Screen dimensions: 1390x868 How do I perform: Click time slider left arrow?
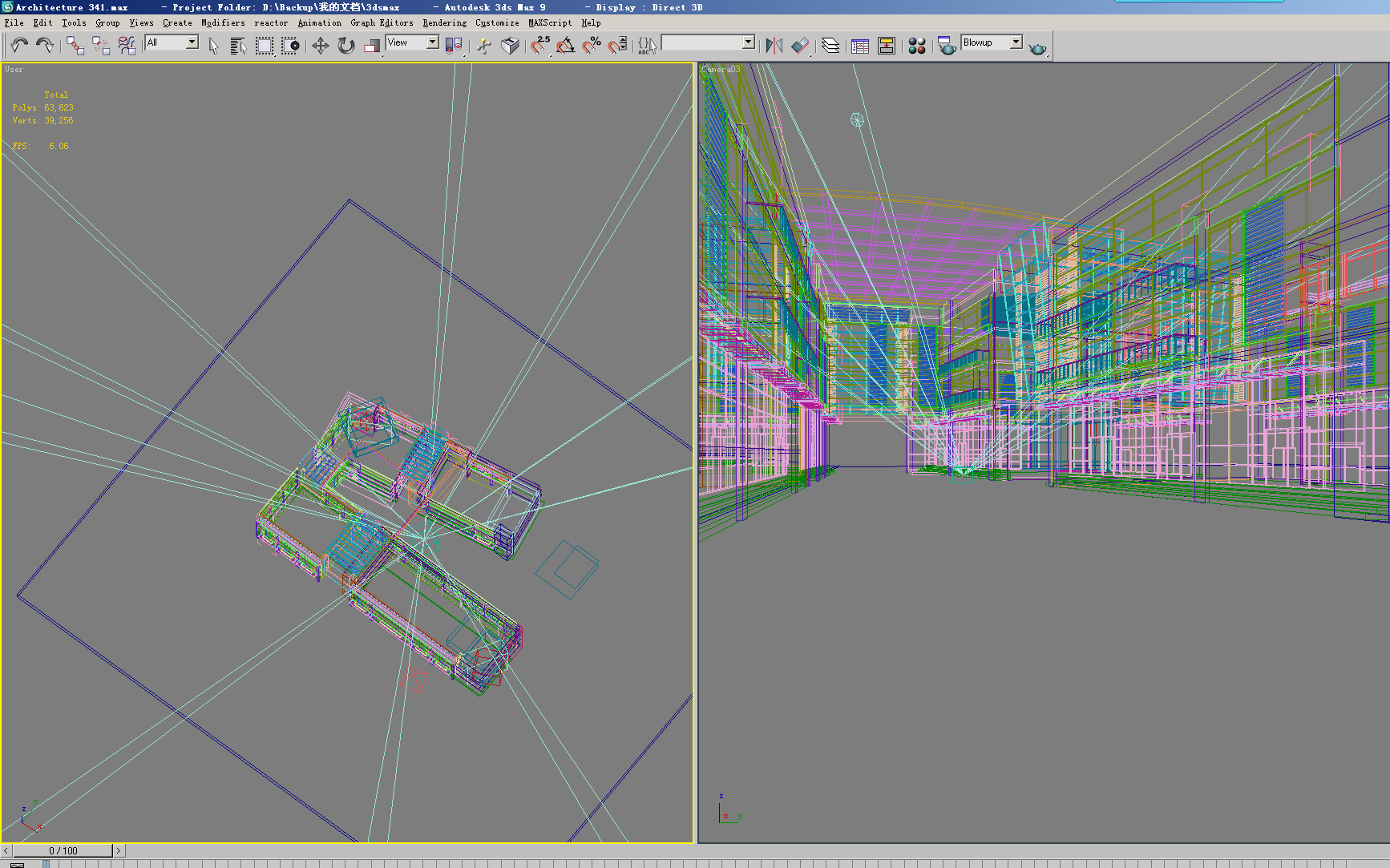click(6, 850)
